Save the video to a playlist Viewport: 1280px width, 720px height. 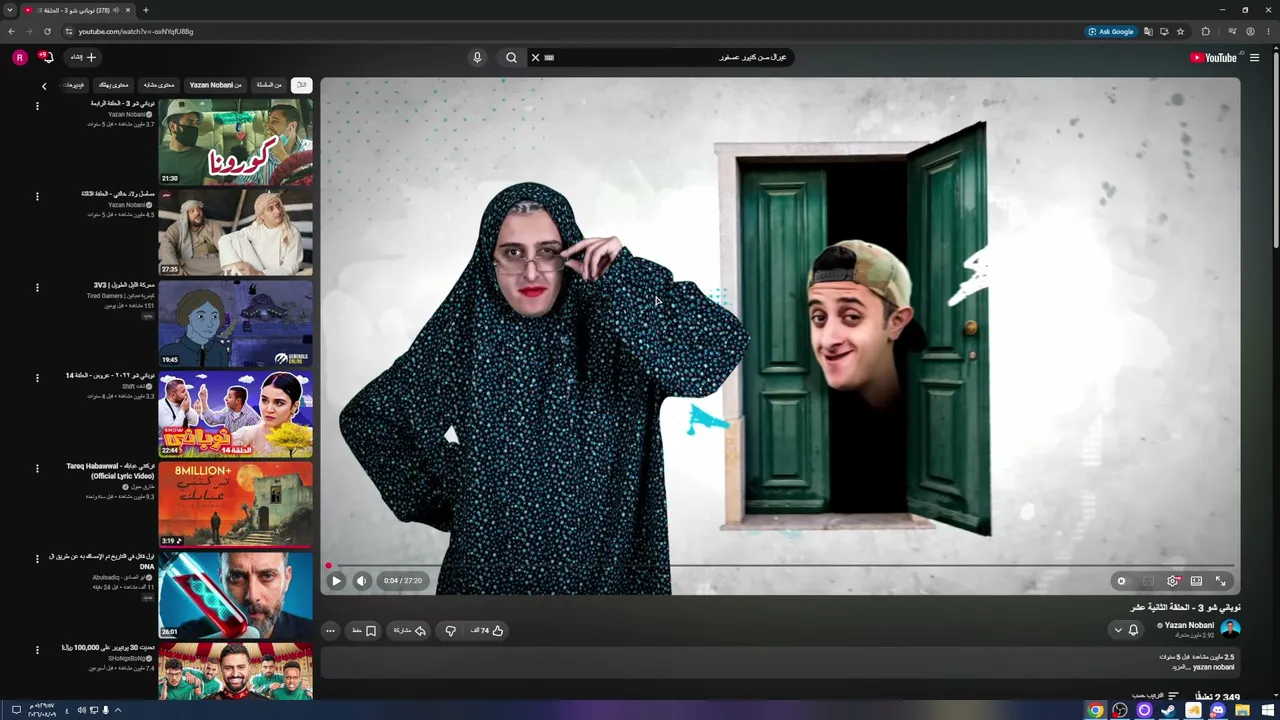click(364, 631)
